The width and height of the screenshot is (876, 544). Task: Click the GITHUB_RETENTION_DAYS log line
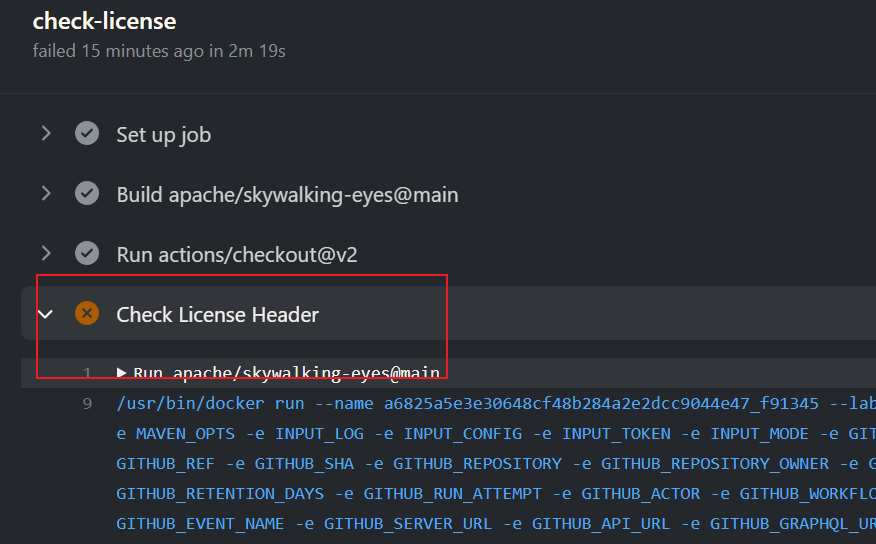click(x=496, y=494)
